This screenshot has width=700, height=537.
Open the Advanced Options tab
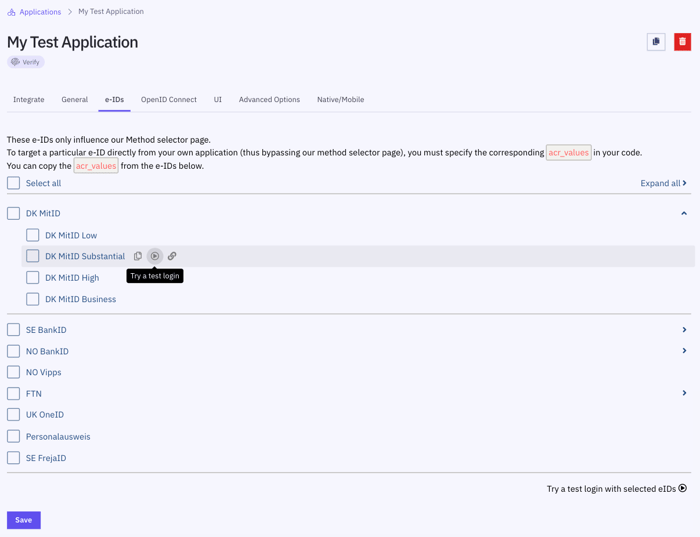269,100
